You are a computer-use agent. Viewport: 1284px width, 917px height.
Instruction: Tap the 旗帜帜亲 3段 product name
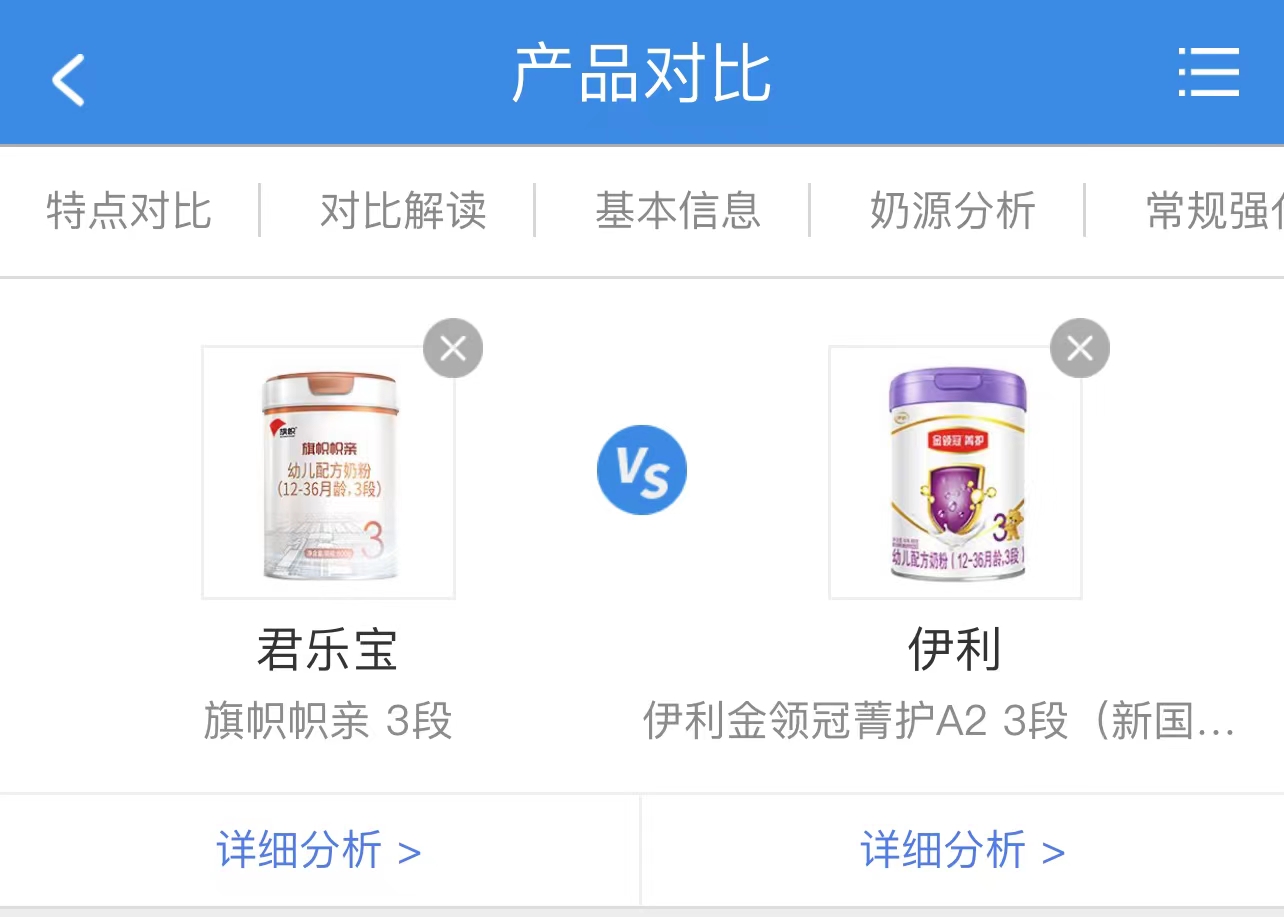(328, 721)
